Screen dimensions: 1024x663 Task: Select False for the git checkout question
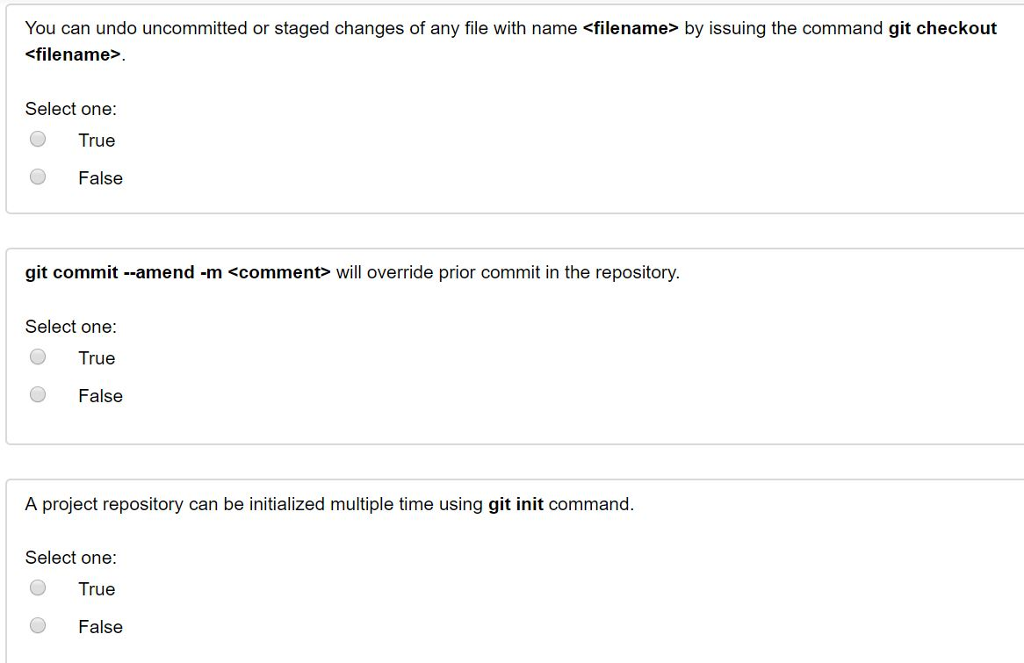(x=37, y=176)
